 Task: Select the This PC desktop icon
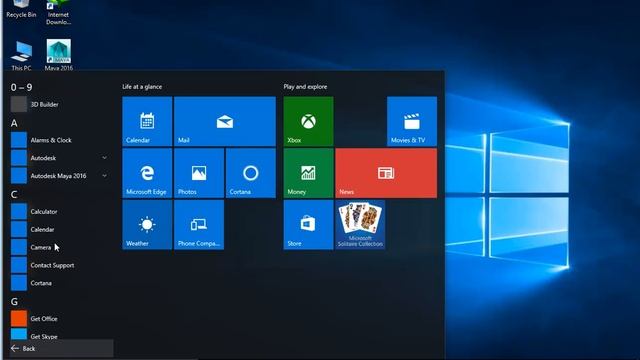(x=21, y=56)
